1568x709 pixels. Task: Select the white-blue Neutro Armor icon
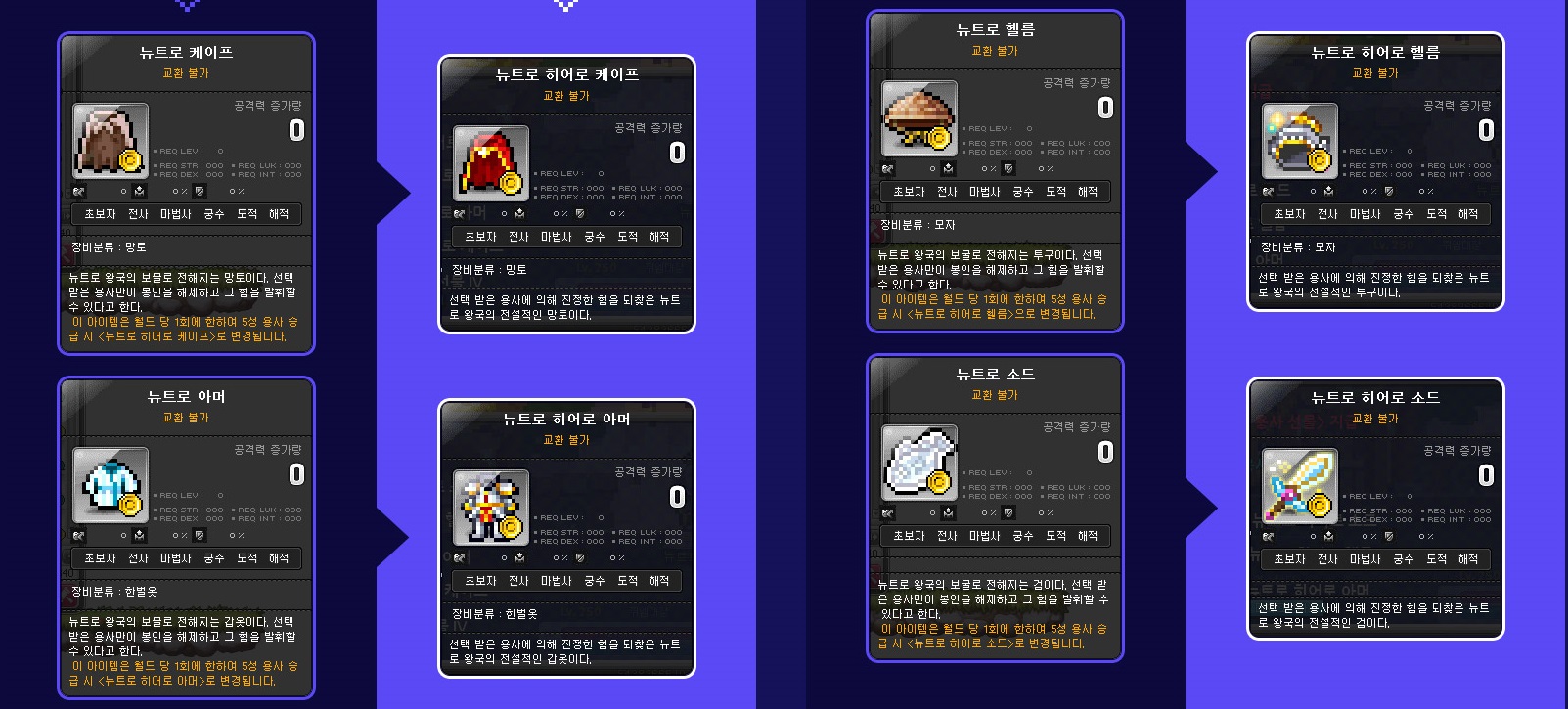pyautogui.click(x=111, y=485)
